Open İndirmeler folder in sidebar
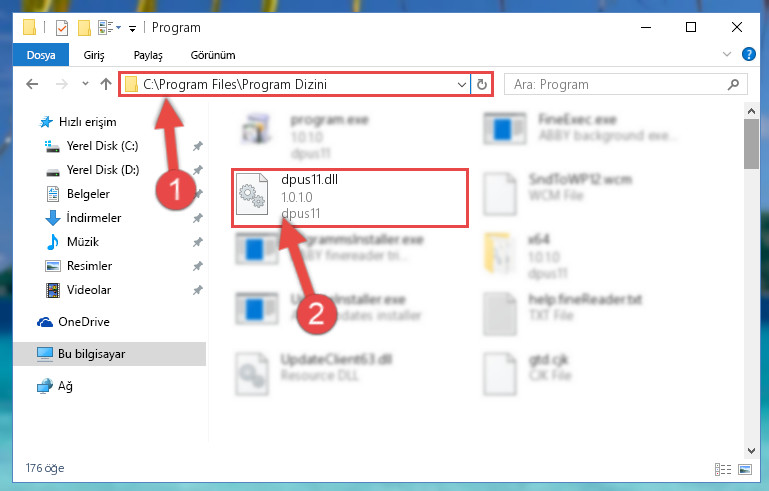The height and width of the screenshot is (491, 769). pyautogui.click(x=94, y=218)
